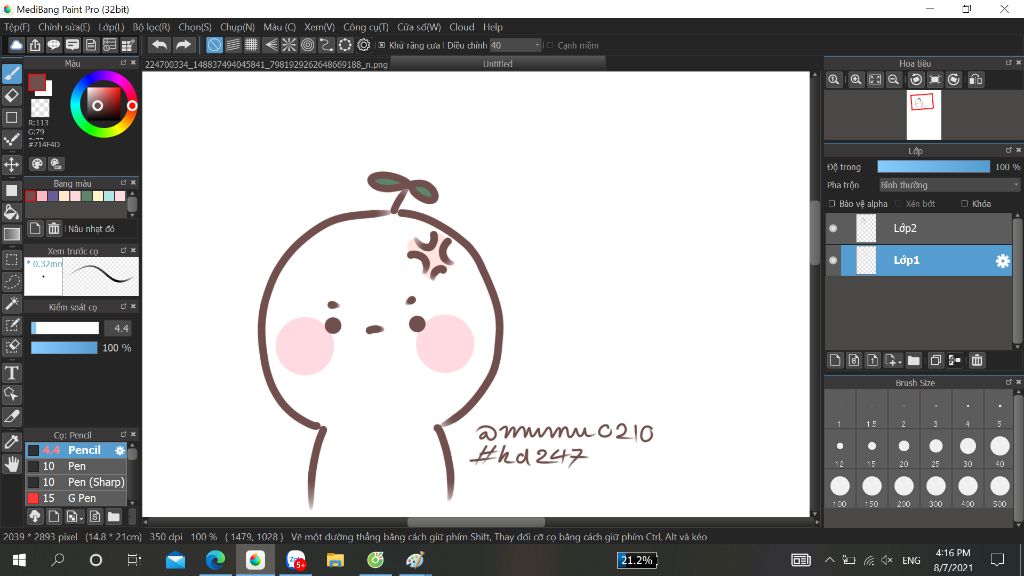Select the Lasso tool

click(12, 281)
